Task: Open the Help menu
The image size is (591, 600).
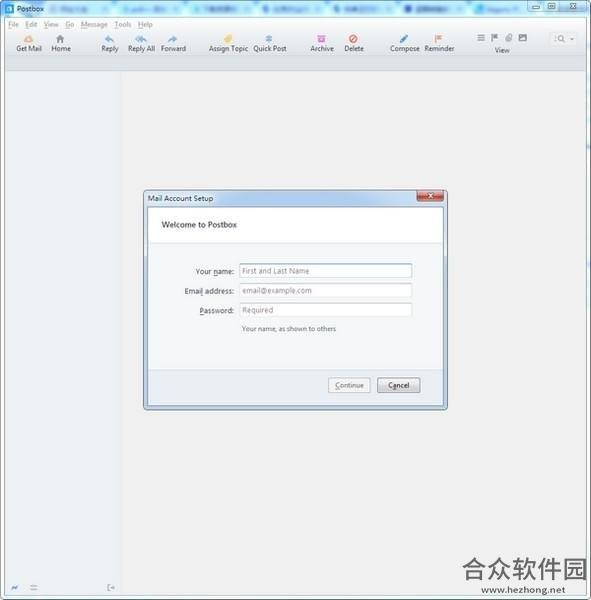Action: 145,24
